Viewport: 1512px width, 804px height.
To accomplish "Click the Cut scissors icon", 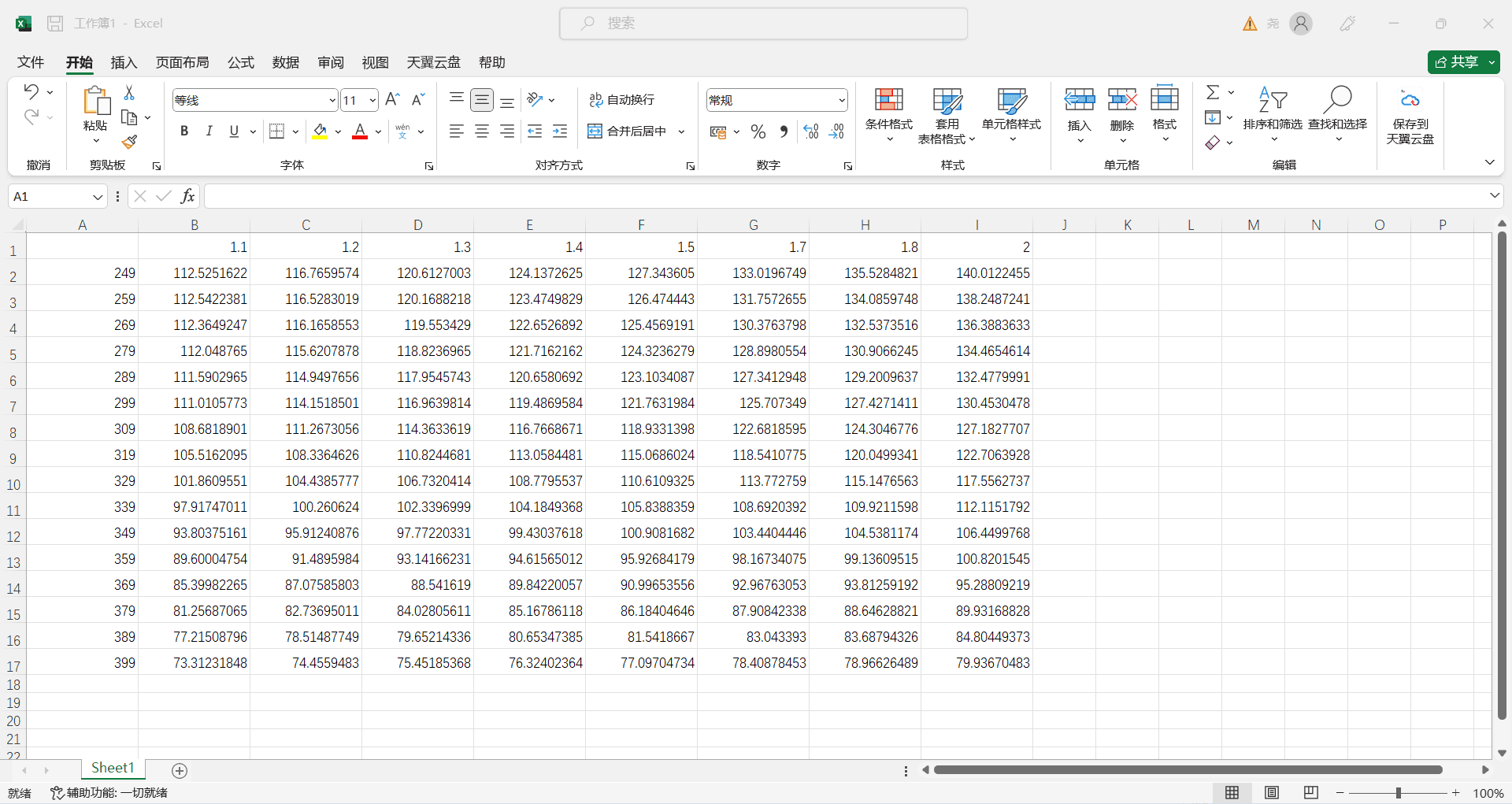I will pyautogui.click(x=129, y=93).
